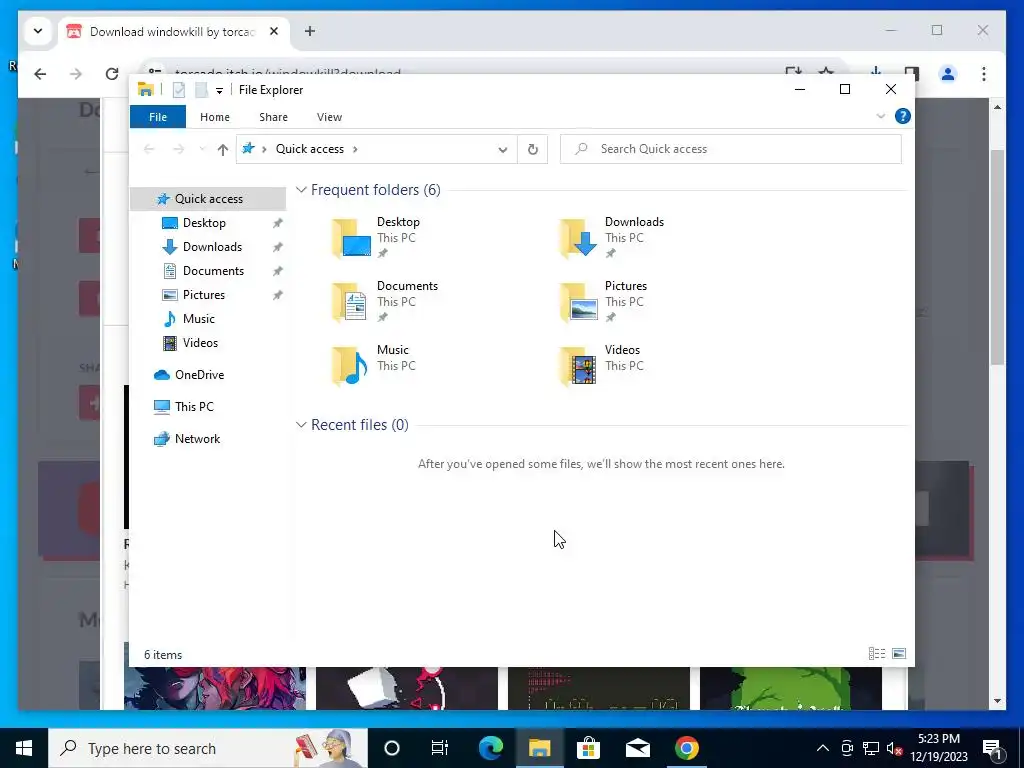The width and height of the screenshot is (1024, 768).
Task: Expand the ribbon with the chevron
Action: coord(880,116)
